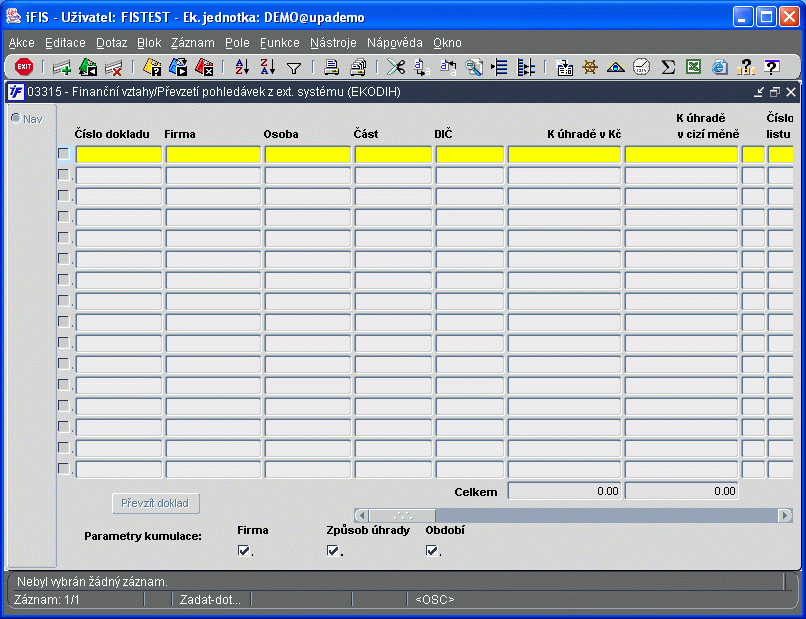The height and width of the screenshot is (619, 806).
Task: Click the yellow K úhradě v Kč field
Action: coord(564,154)
